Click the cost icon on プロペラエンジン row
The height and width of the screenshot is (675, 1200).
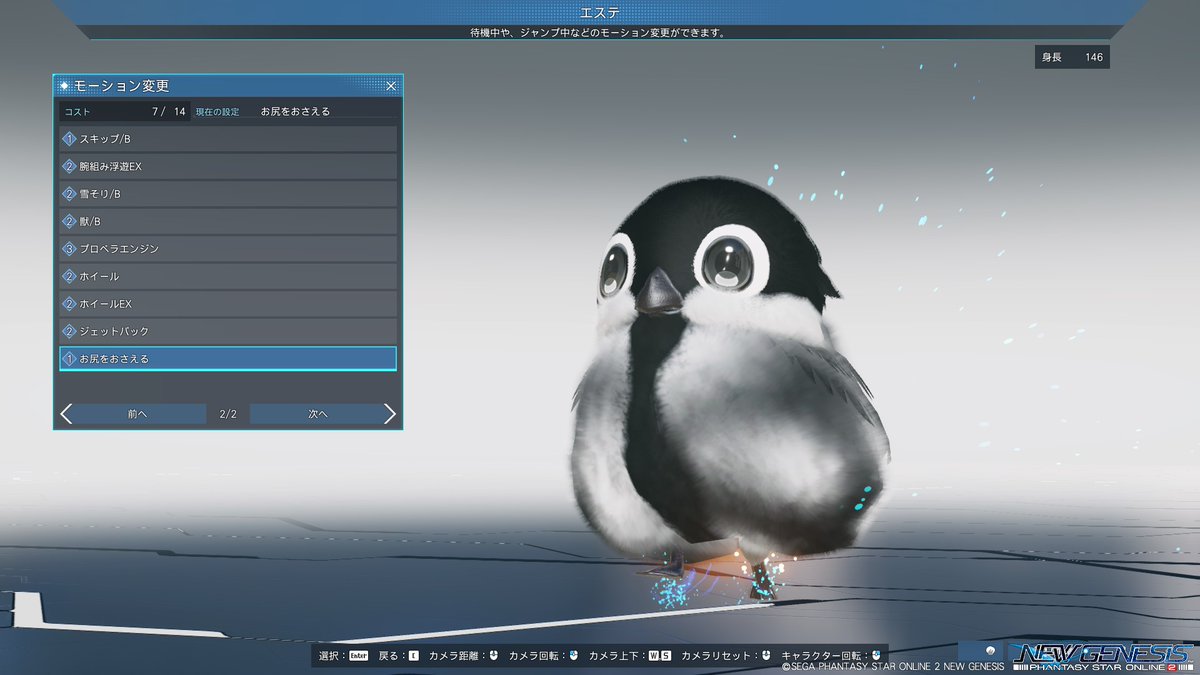(x=69, y=249)
